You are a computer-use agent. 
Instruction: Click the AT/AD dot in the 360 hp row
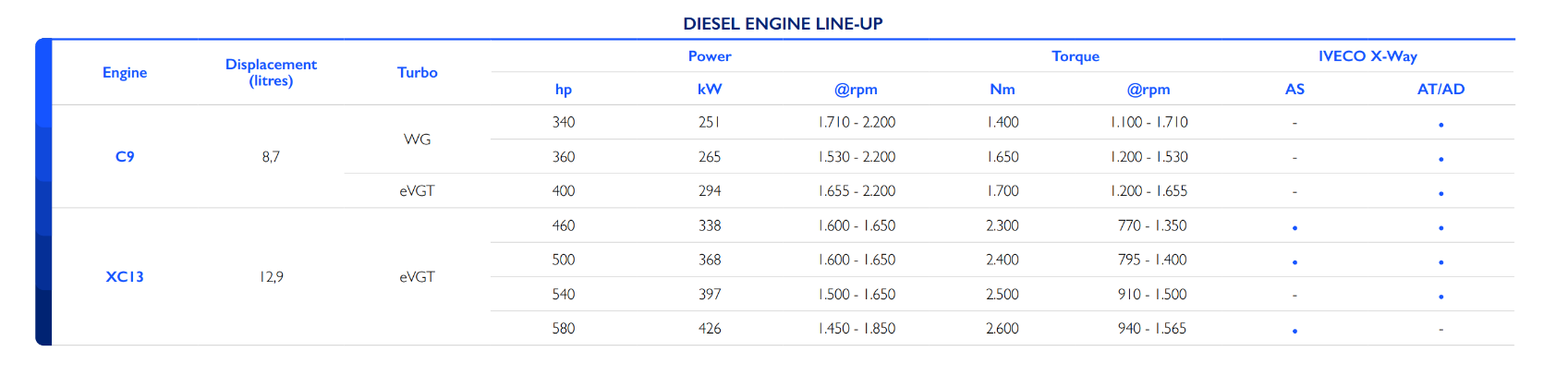point(1440,159)
